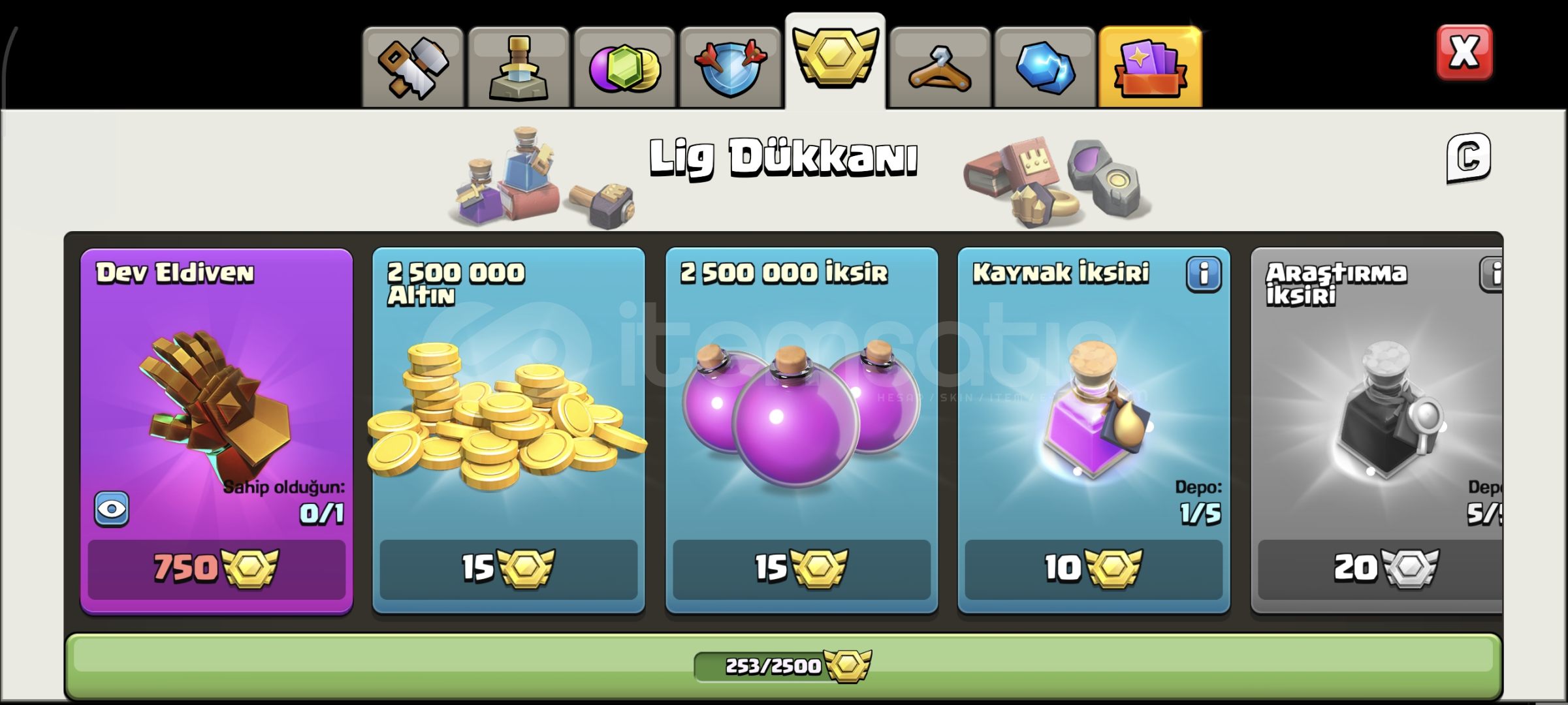Preview Dev Eldiven with the eye icon

pyautogui.click(x=112, y=509)
